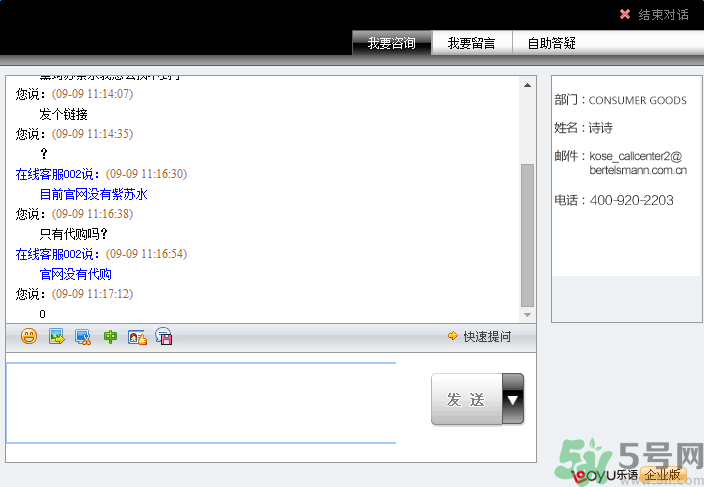Viewport: 704px width, 487px height.
Task: Switch to the 我要留言 tab
Action: coord(471,43)
